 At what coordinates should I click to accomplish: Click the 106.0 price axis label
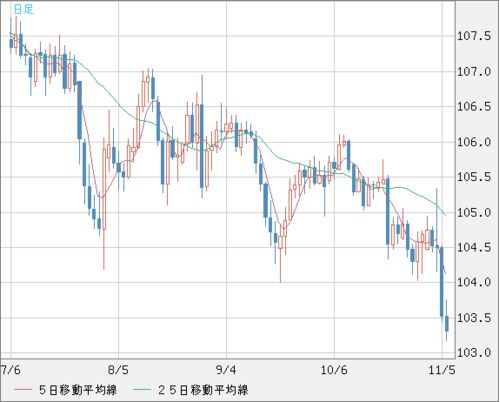(474, 142)
